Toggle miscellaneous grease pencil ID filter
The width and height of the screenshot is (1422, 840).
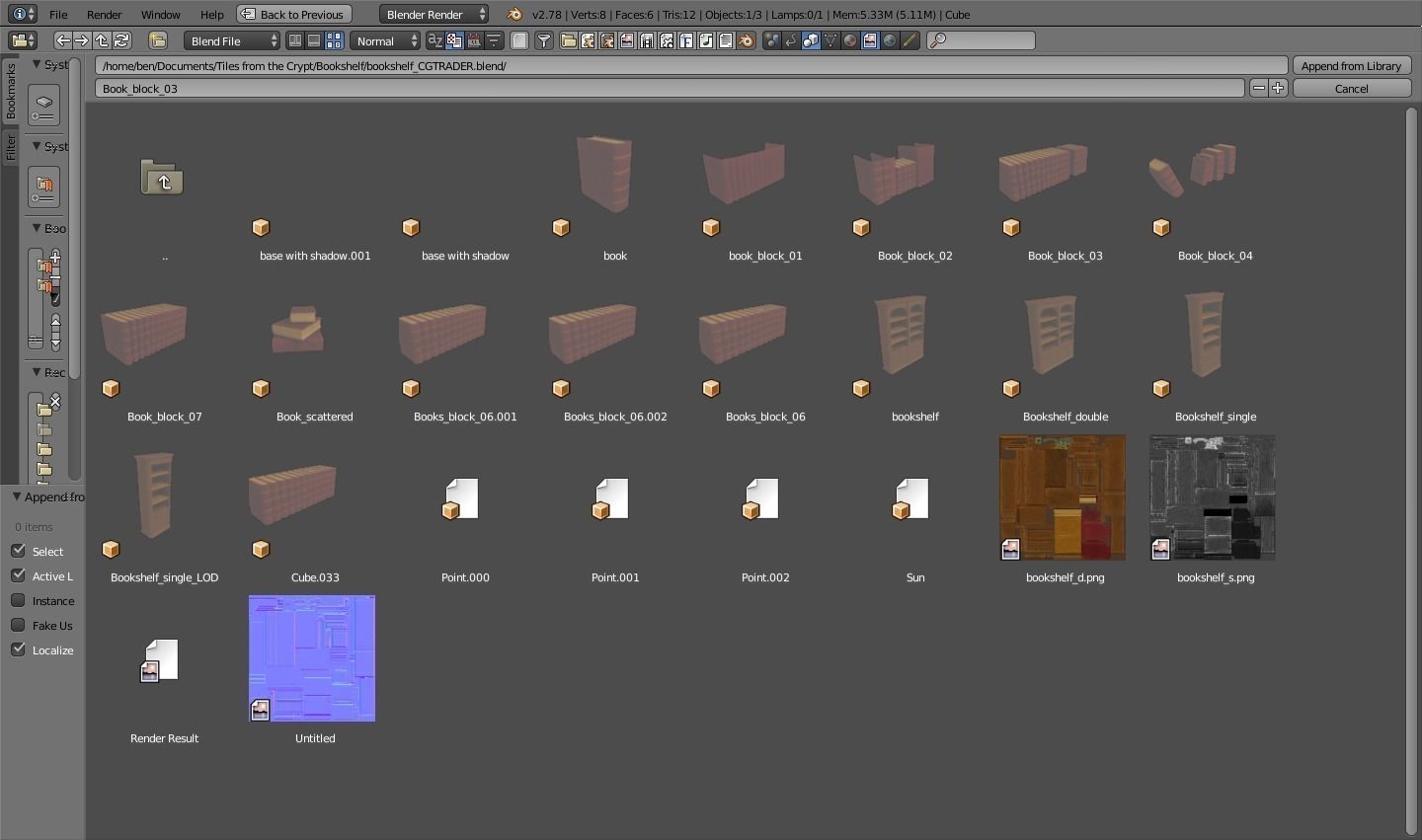[908, 40]
